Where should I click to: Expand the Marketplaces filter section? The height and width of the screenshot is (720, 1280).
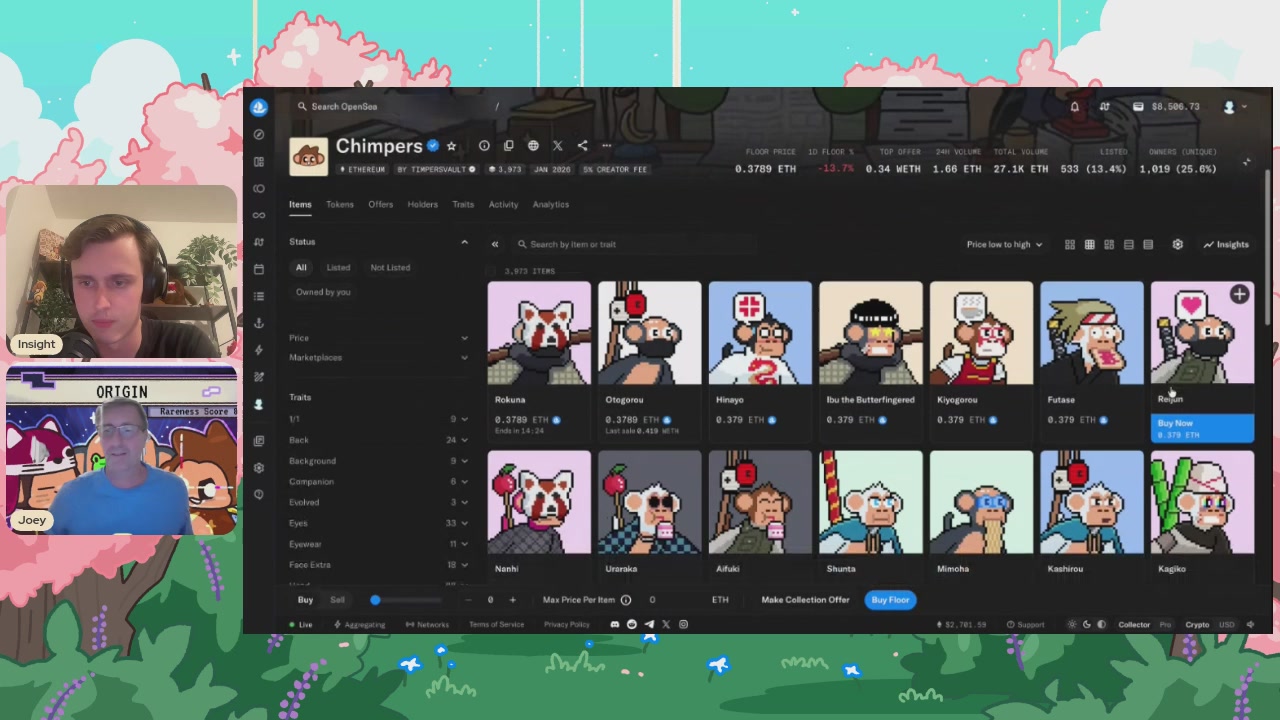pyautogui.click(x=378, y=357)
